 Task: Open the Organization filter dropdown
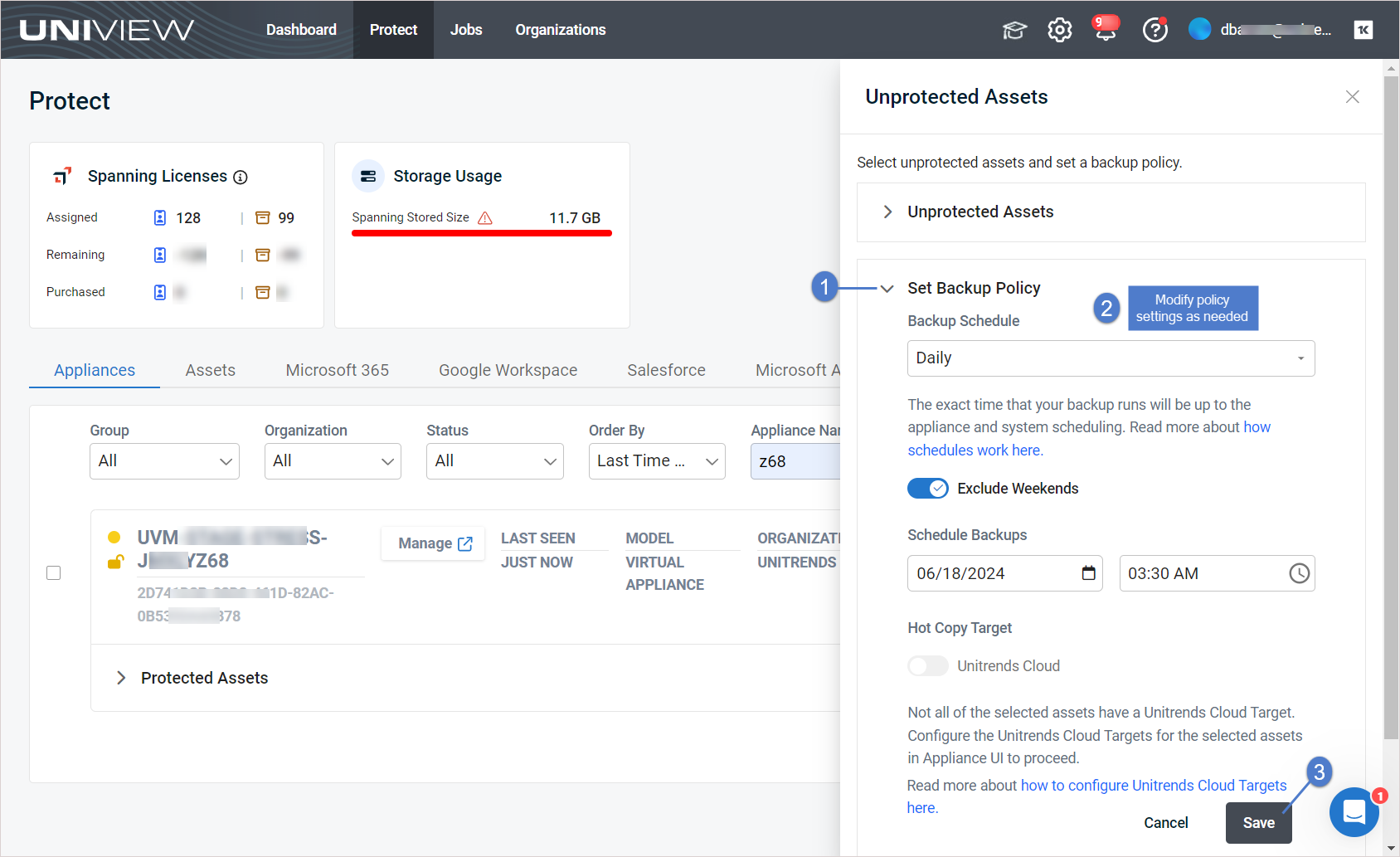pos(333,461)
